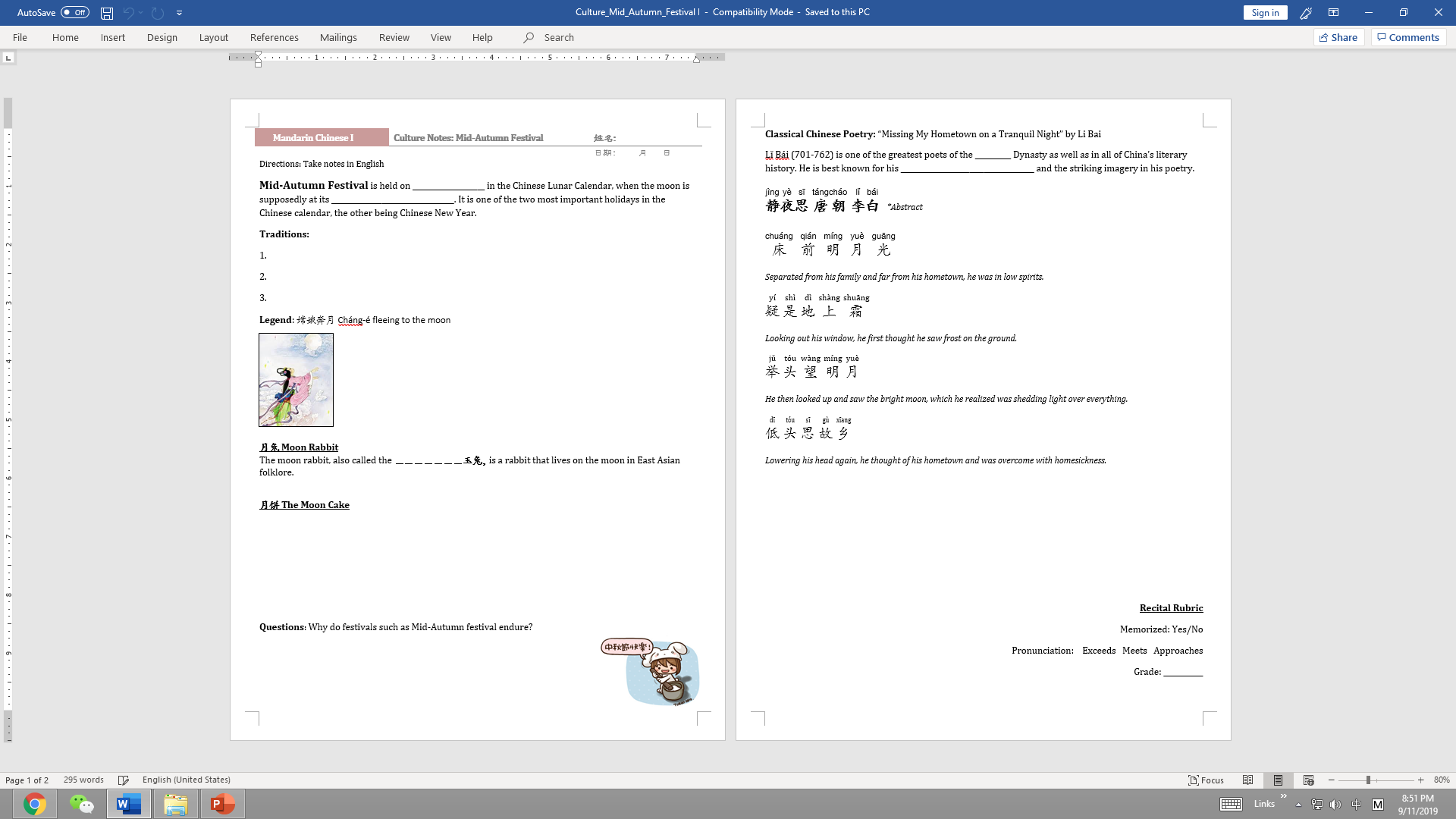Open File Explorer from the taskbar
The image size is (1456, 819).
click(176, 804)
